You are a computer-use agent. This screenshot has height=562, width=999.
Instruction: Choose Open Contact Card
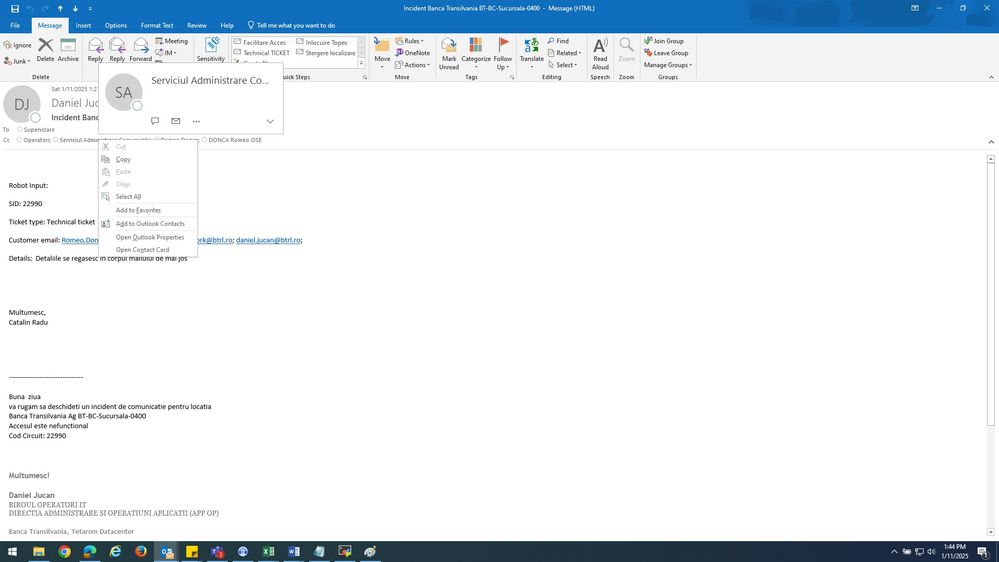click(x=148, y=250)
